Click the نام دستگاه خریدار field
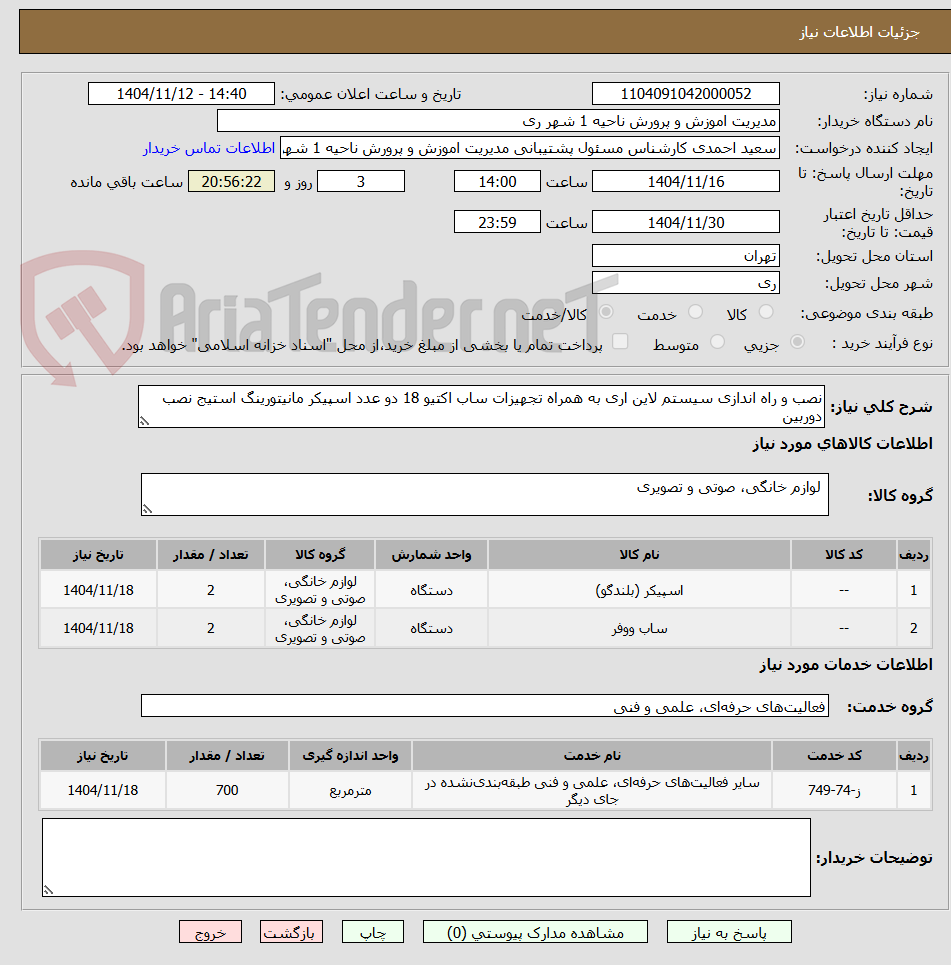Screen dimensions: 951x965 (498, 121)
